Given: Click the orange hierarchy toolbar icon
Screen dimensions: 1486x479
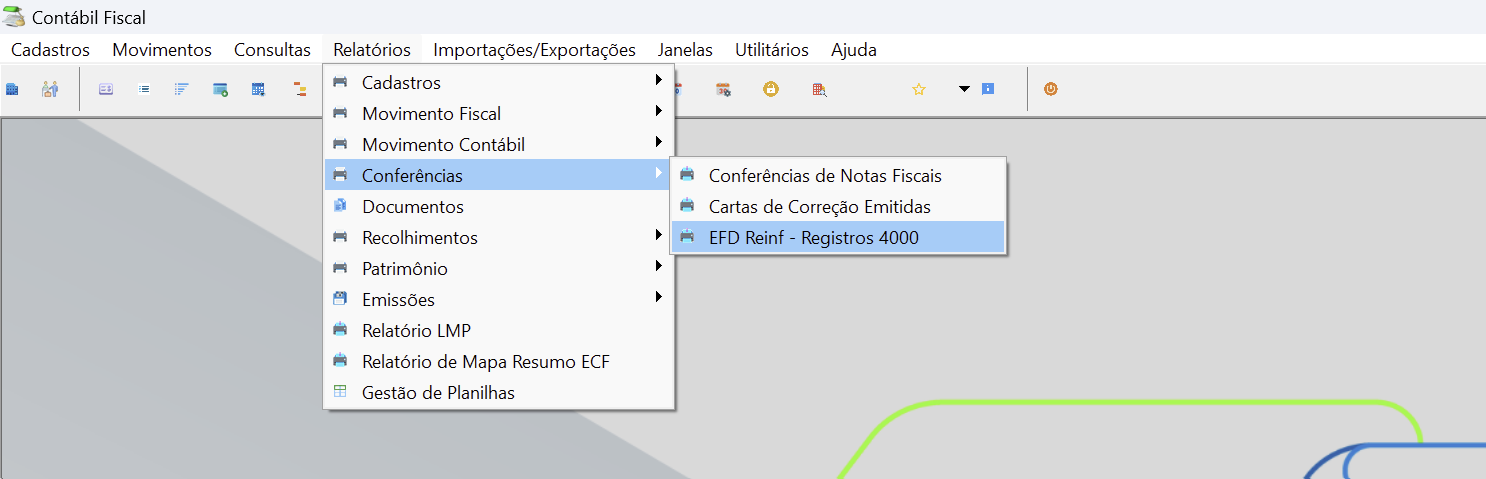Looking at the screenshot, I should [299, 89].
